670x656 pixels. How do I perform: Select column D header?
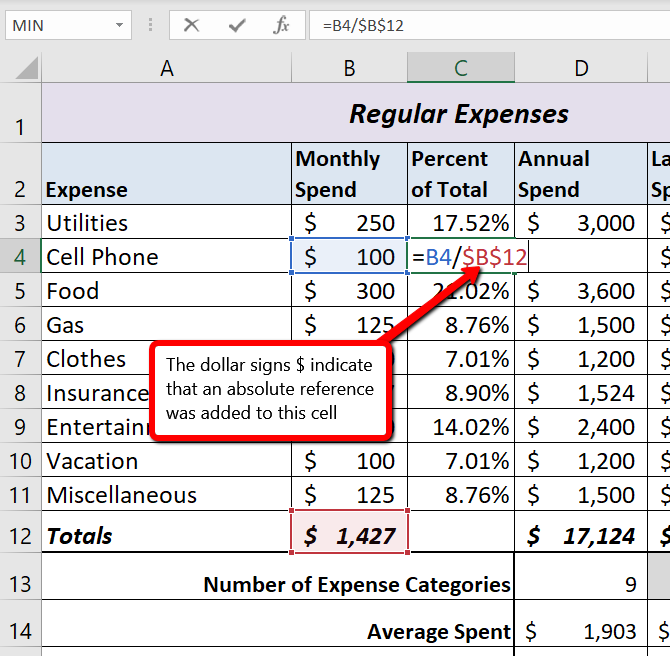[x=581, y=68]
